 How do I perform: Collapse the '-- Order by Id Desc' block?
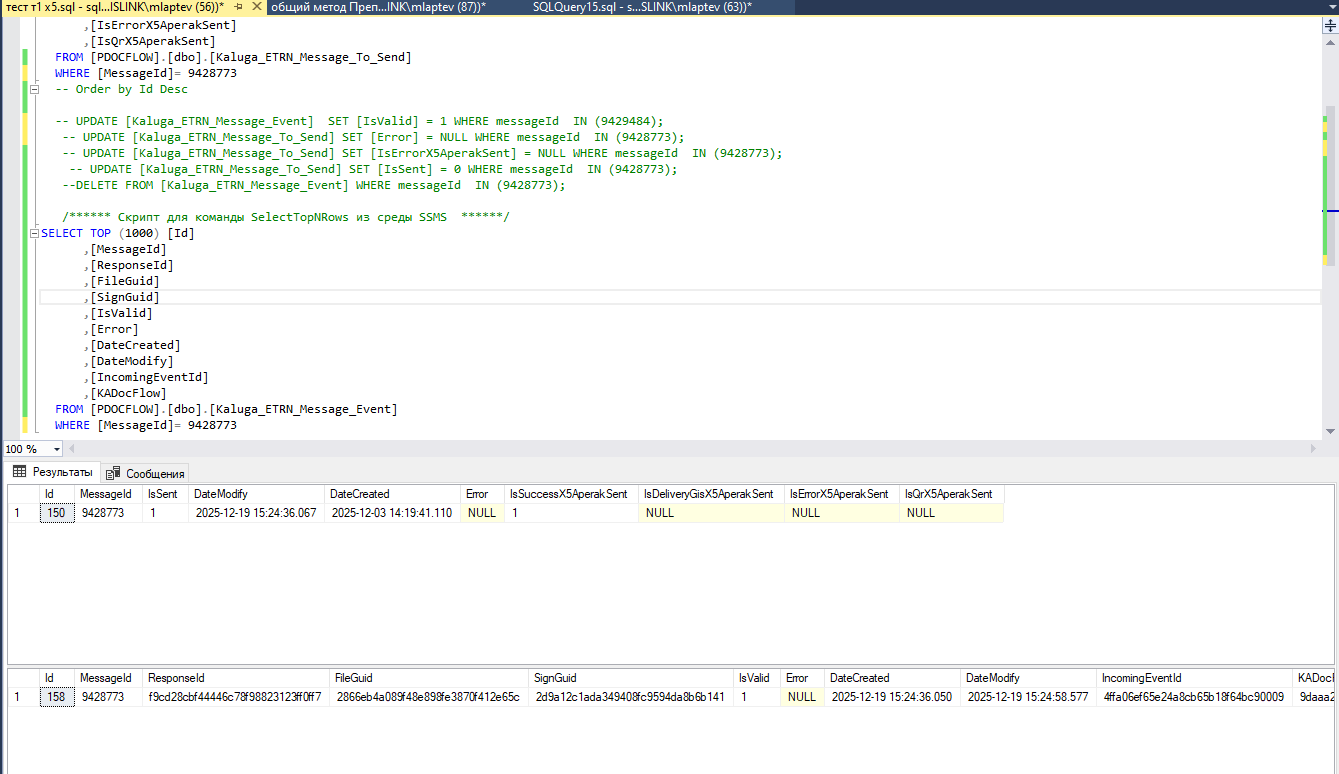(34, 89)
